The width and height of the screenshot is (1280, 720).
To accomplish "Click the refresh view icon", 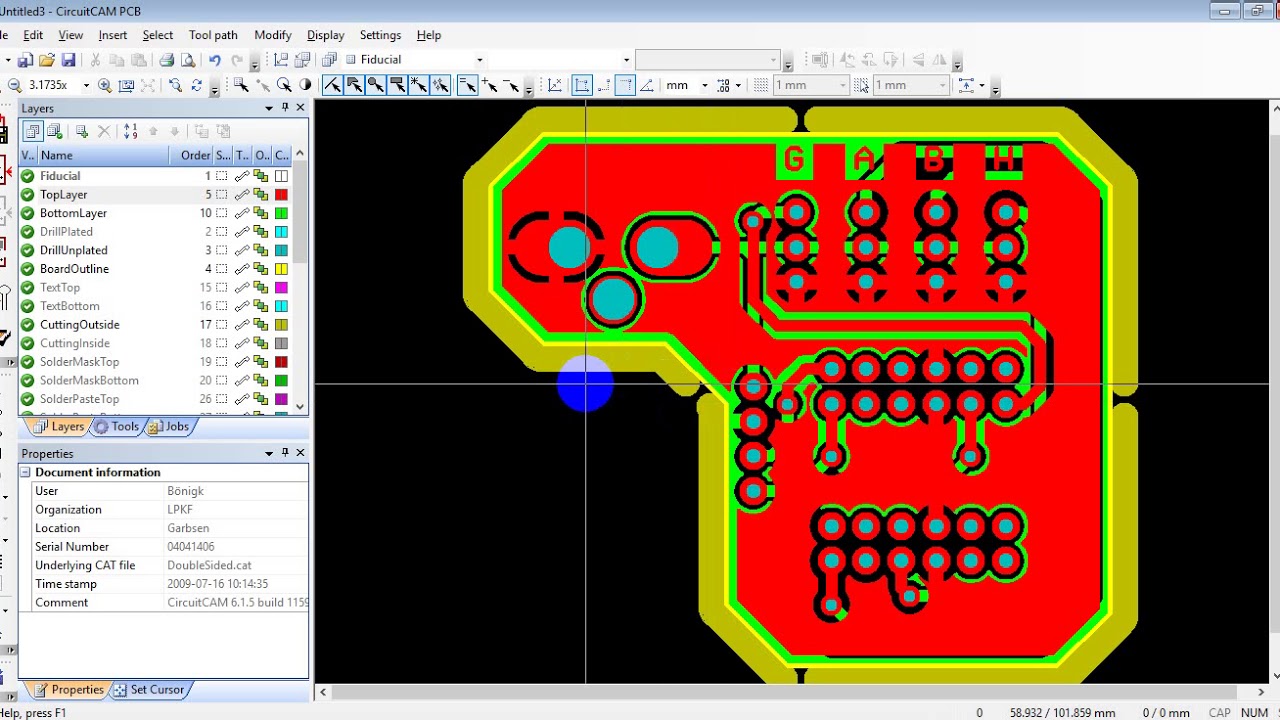I will click(x=196, y=85).
